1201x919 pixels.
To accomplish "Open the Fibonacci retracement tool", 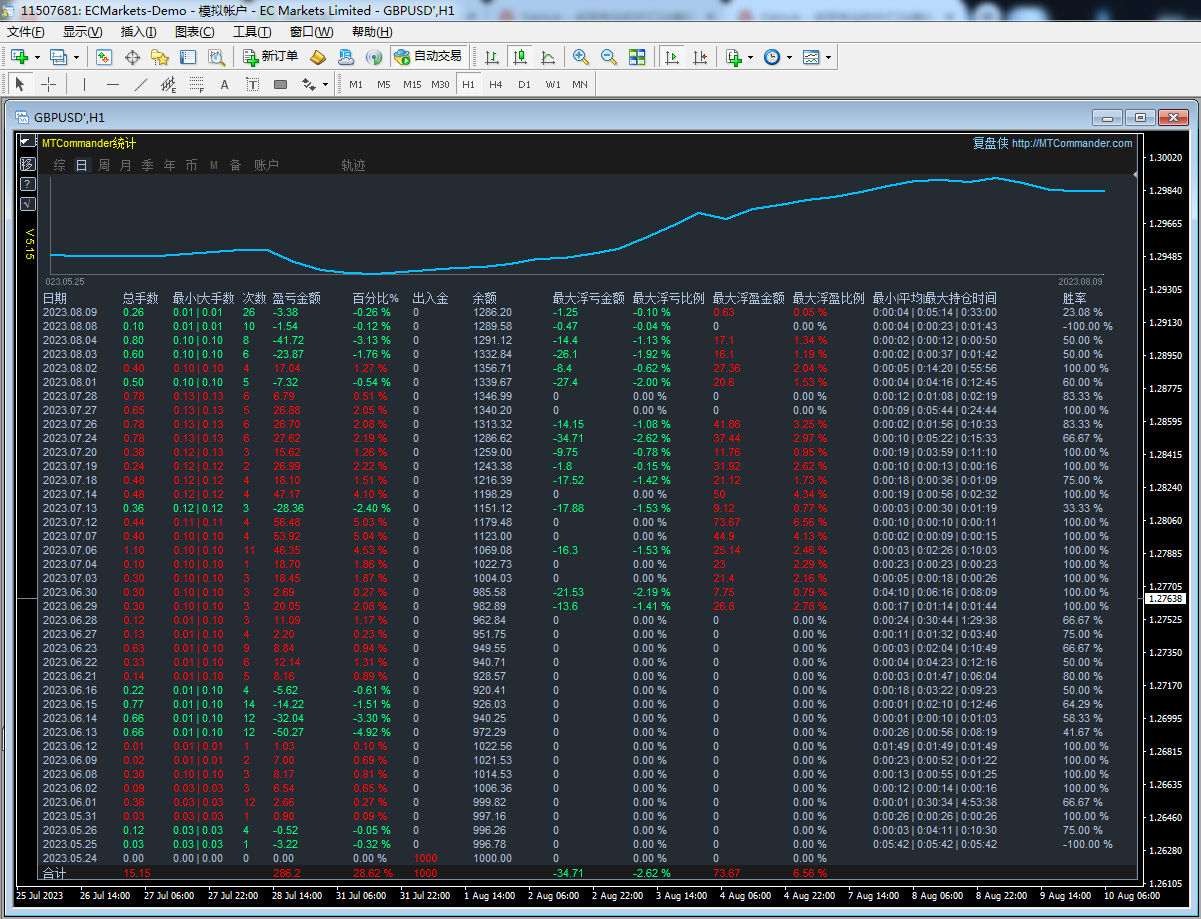I will (x=197, y=84).
